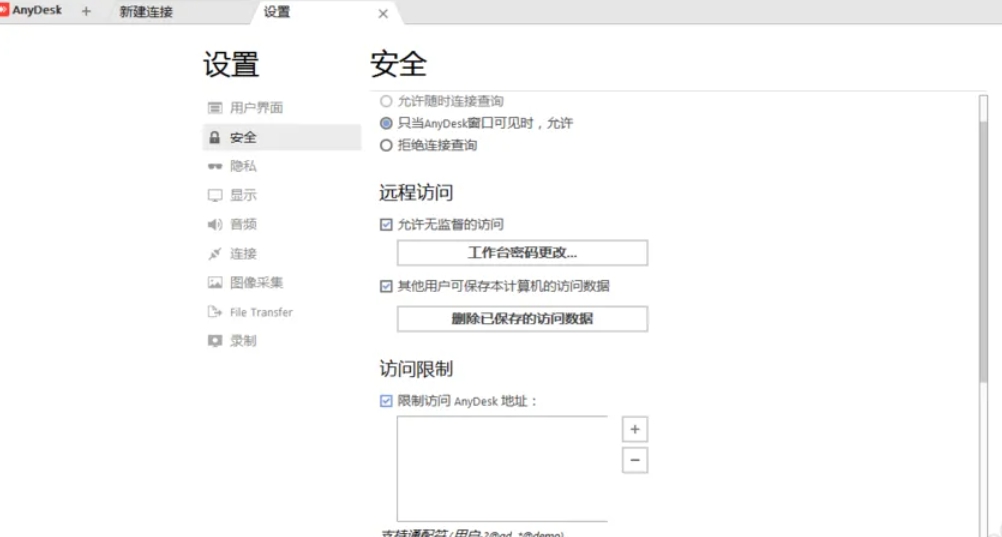Toggle 允许无监督的访问 checkbox
The width and height of the screenshot is (1002, 537).
[386, 224]
